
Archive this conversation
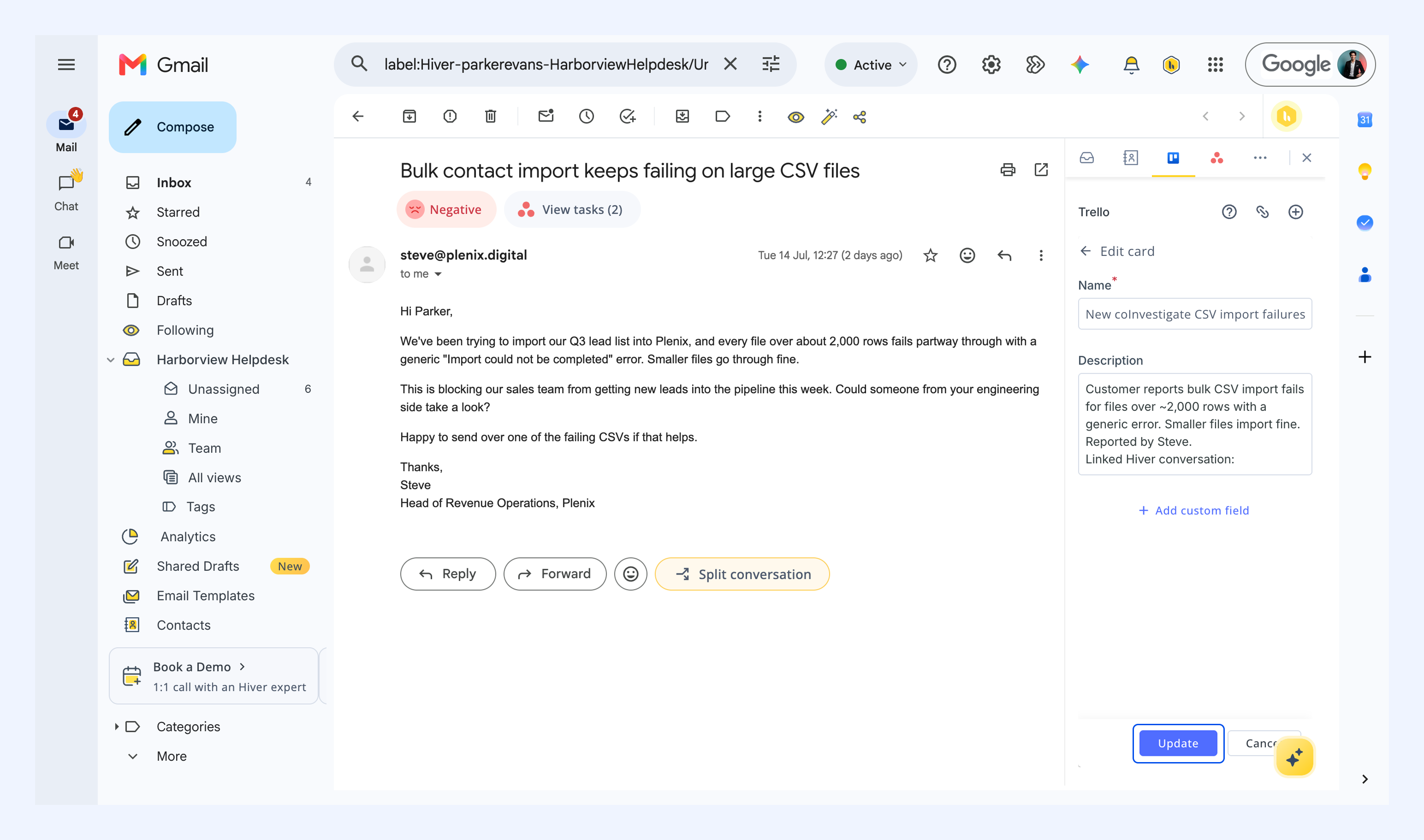point(409,117)
